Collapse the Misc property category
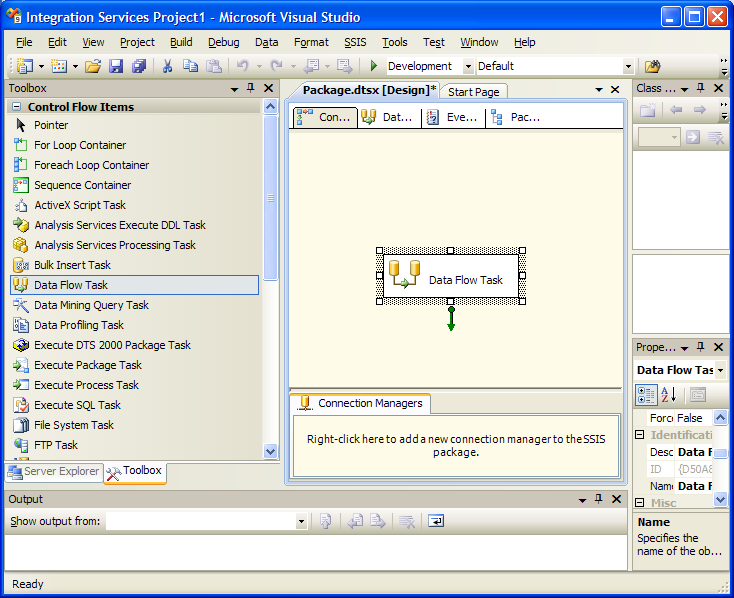 point(639,502)
